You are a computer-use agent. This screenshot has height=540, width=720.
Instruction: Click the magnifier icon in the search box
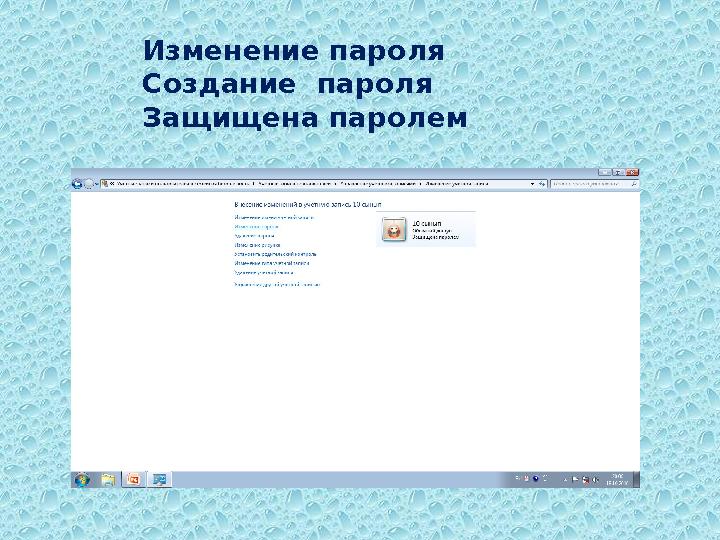pos(635,184)
